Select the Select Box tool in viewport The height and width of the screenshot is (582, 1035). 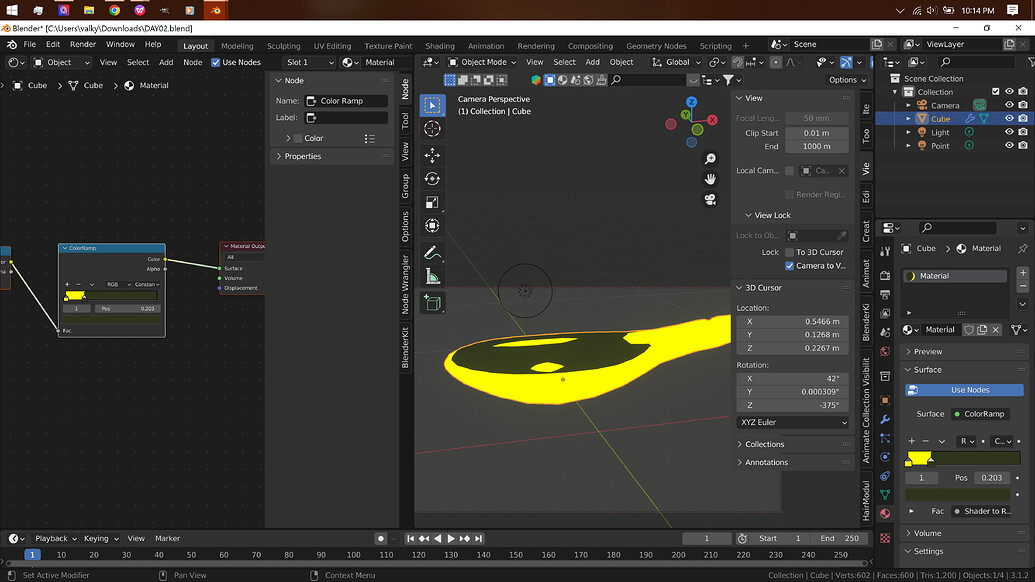click(432, 105)
